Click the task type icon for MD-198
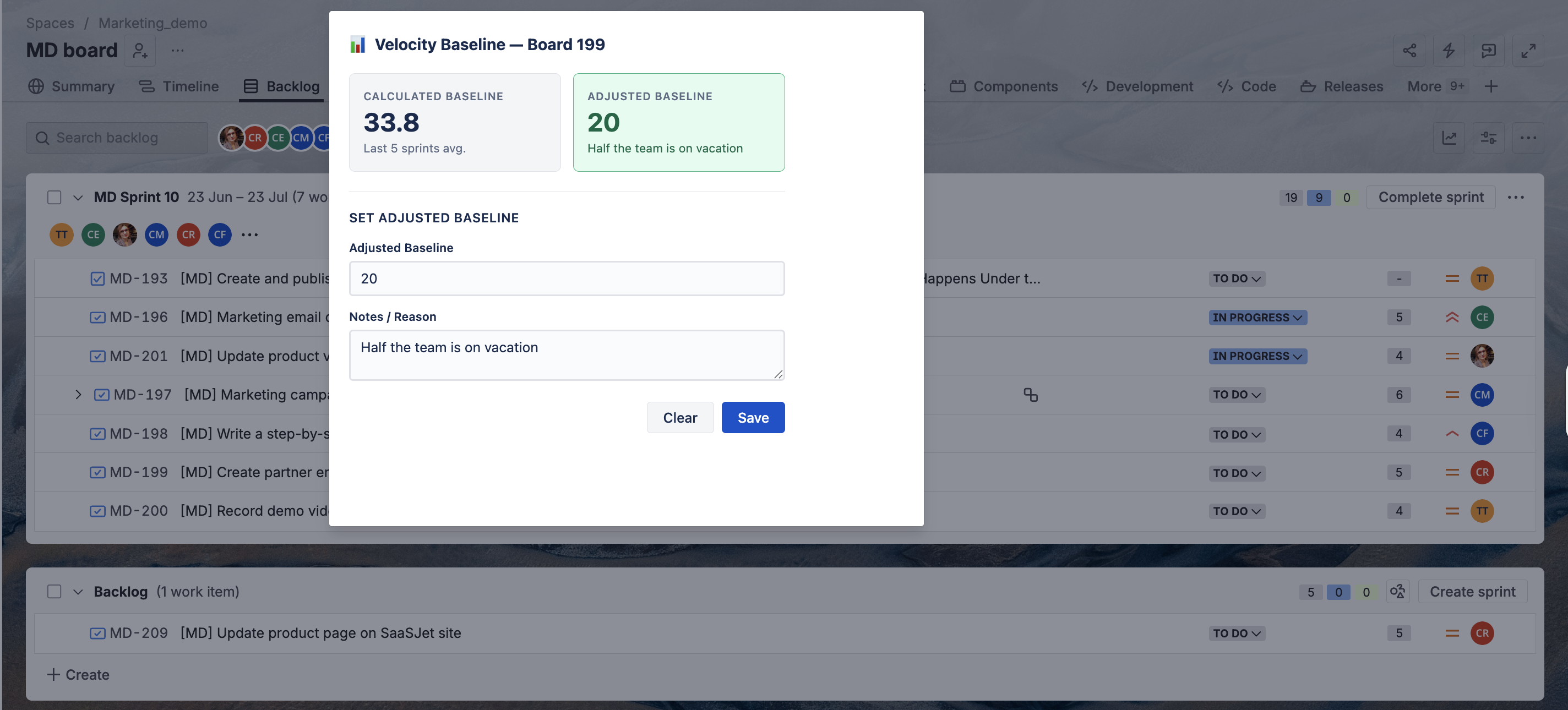Viewport: 1568px width, 710px height. 97,434
